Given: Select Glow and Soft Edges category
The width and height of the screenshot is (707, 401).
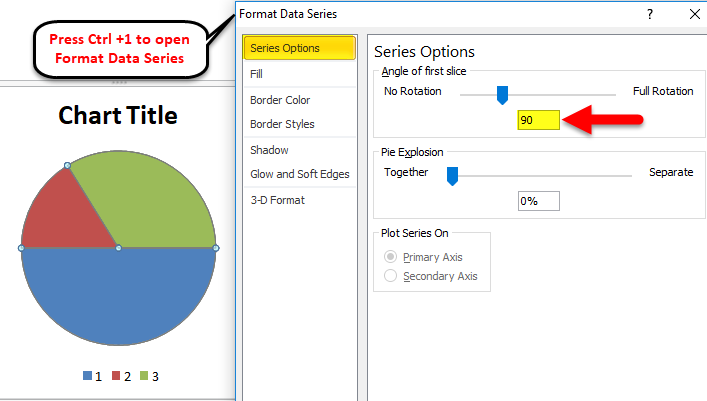Looking at the screenshot, I should click(299, 174).
